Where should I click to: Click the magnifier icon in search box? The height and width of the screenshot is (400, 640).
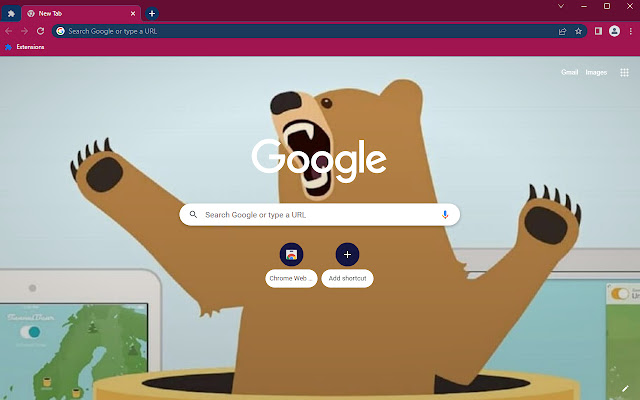193,215
